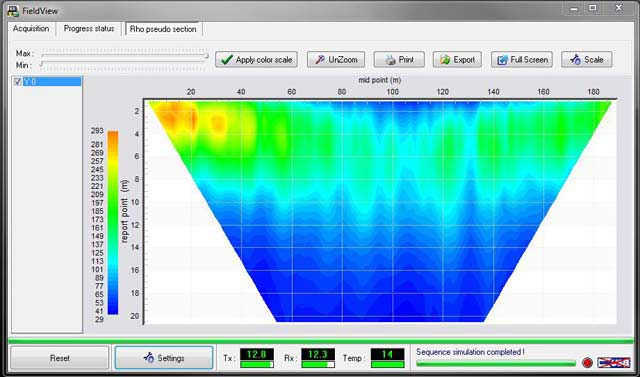Toggle the Y 0 checkbox in list
The height and width of the screenshot is (377, 640).
click(x=18, y=82)
